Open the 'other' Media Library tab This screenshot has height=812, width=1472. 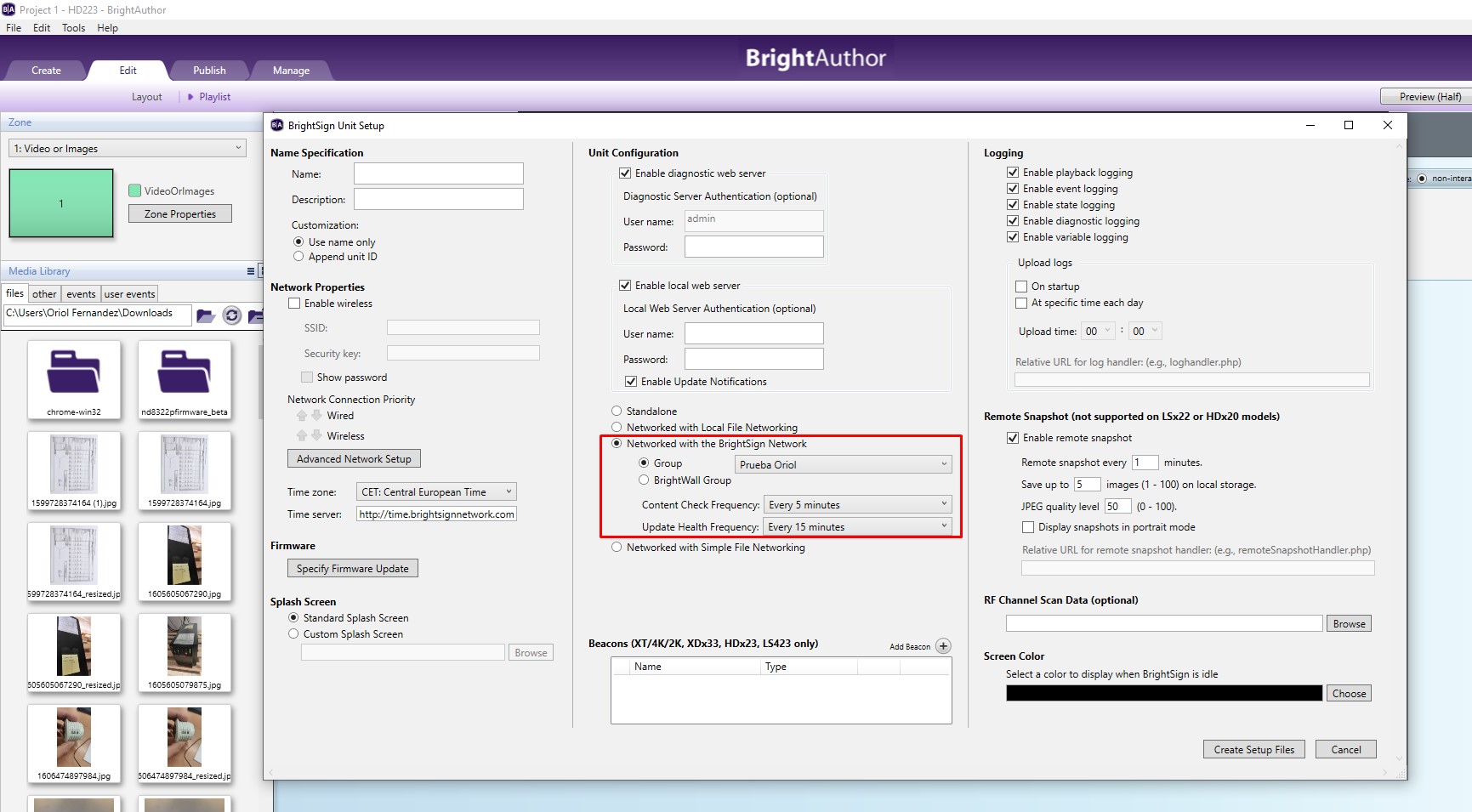pyautogui.click(x=44, y=294)
